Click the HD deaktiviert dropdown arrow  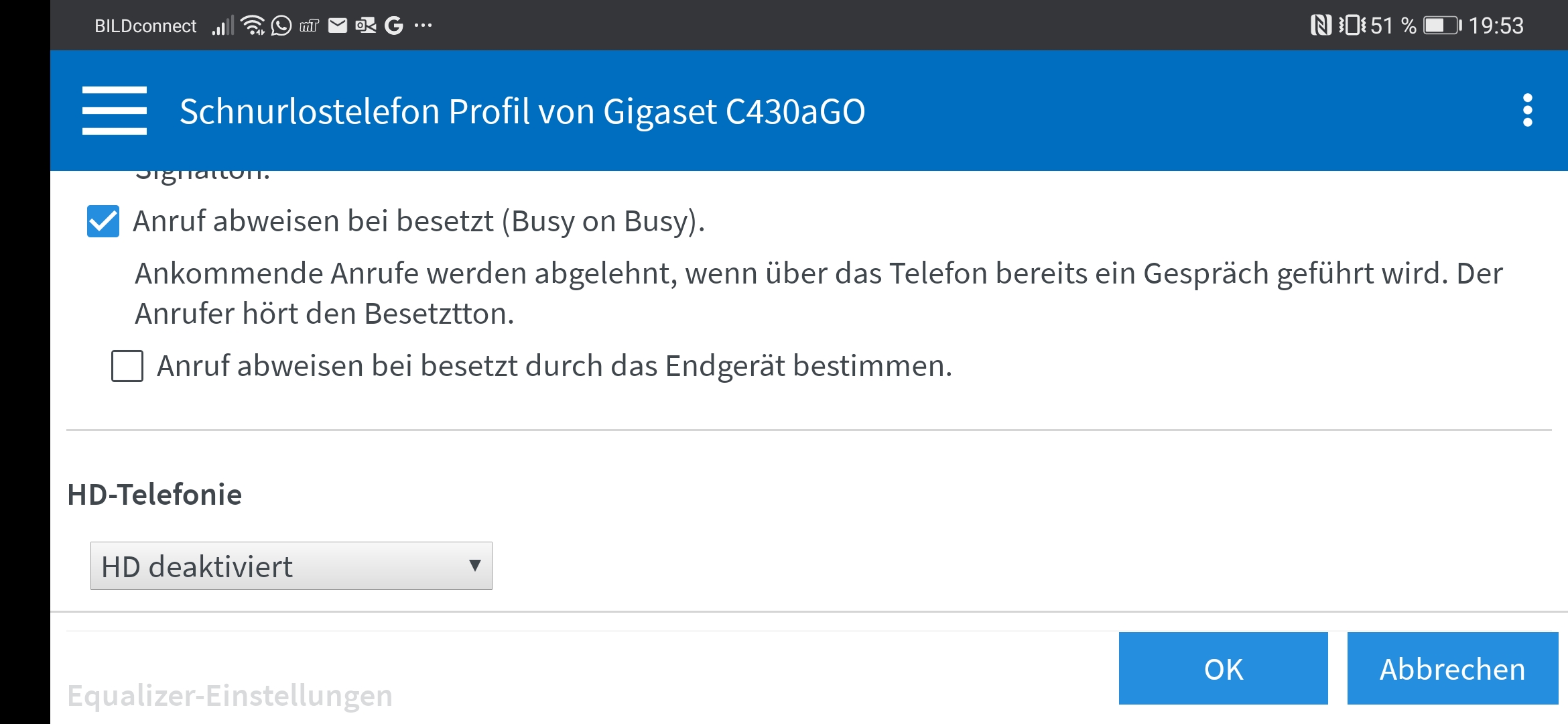tap(474, 566)
